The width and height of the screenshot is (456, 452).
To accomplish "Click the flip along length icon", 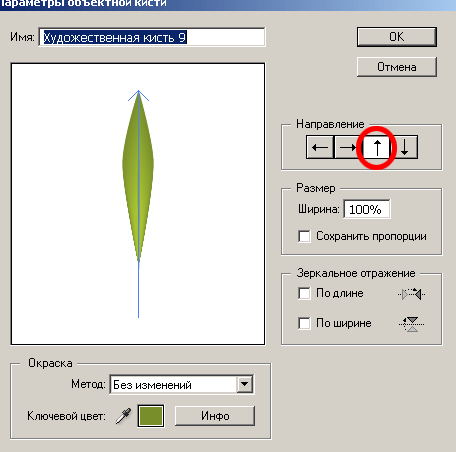I will tap(411, 294).
